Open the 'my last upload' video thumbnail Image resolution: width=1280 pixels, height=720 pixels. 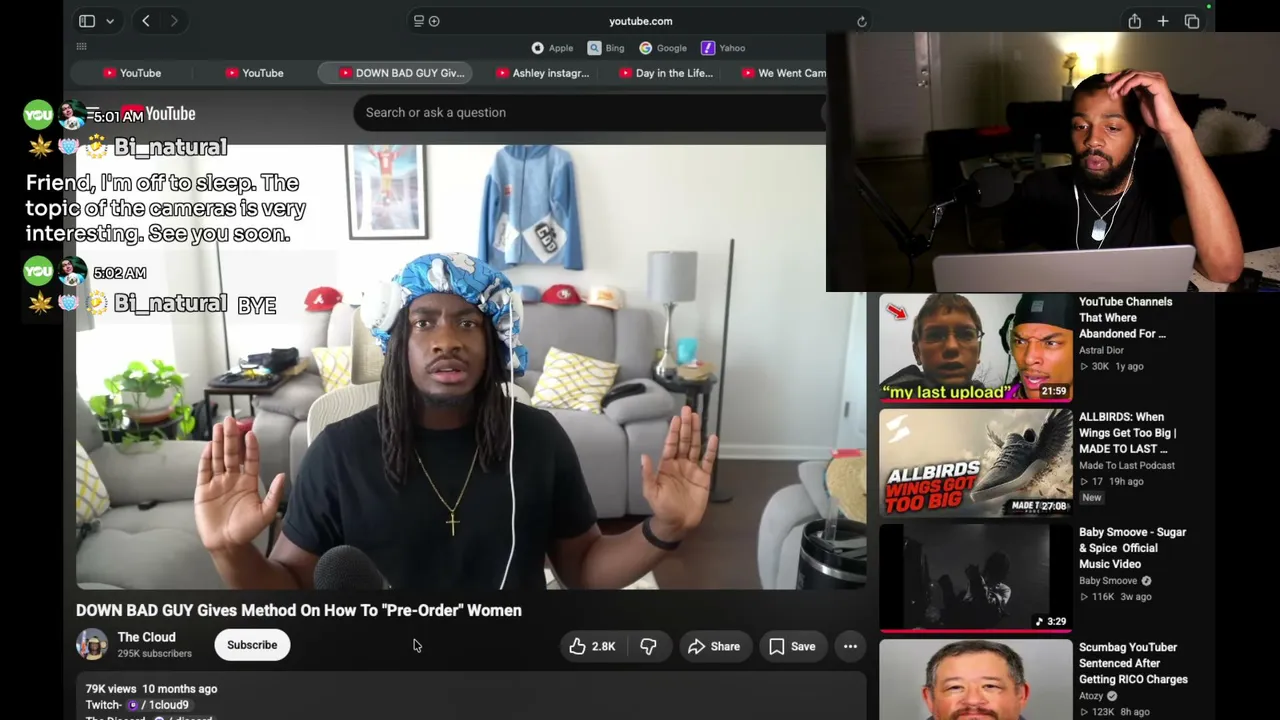[x=975, y=348]
